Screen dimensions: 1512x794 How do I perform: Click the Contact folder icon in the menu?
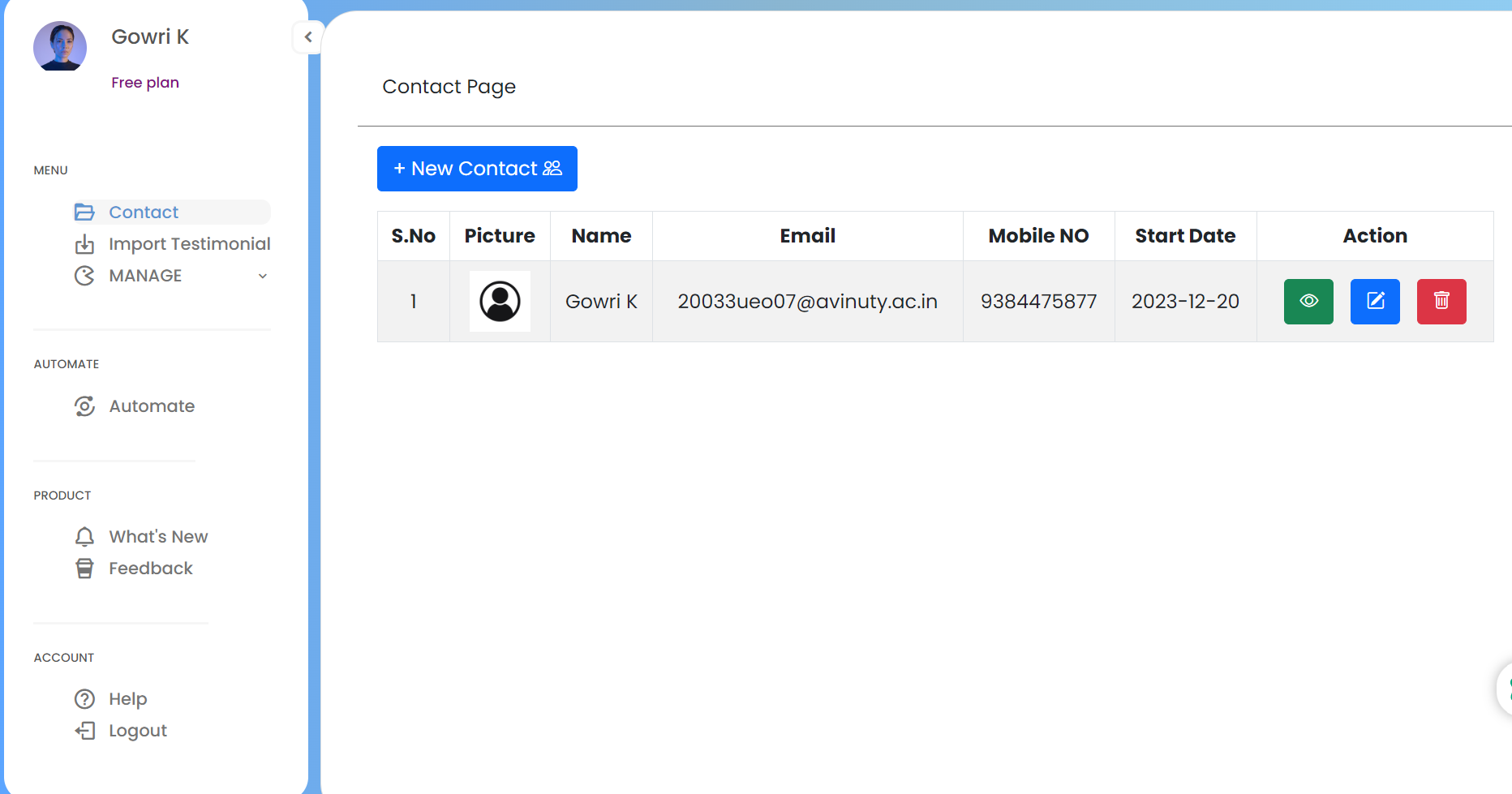84,212
